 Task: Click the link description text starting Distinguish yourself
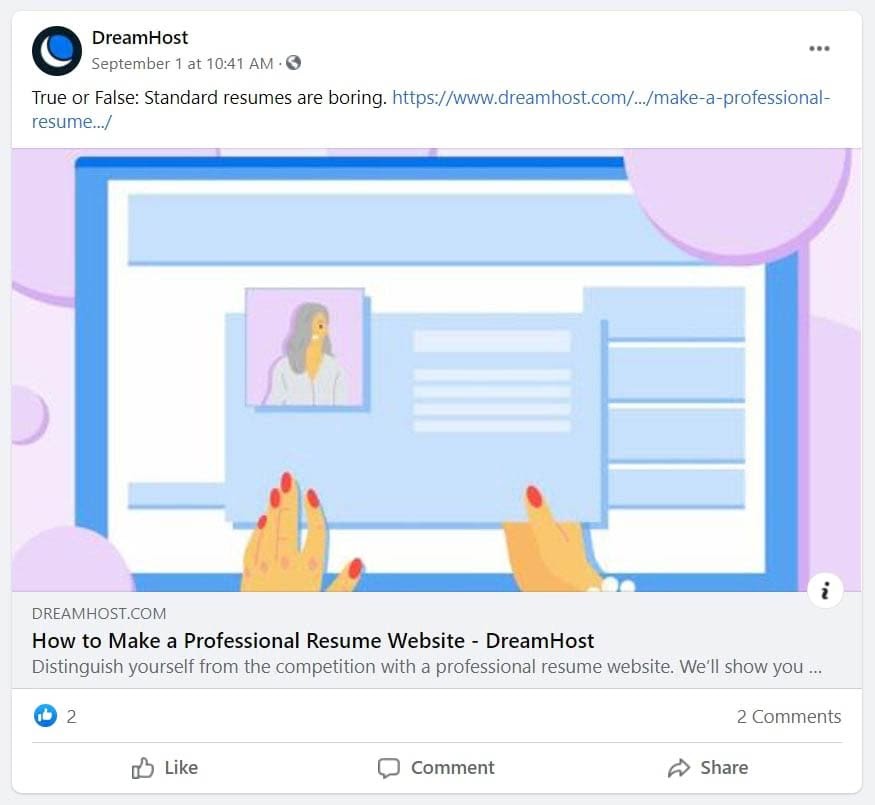tap(426, 667)
